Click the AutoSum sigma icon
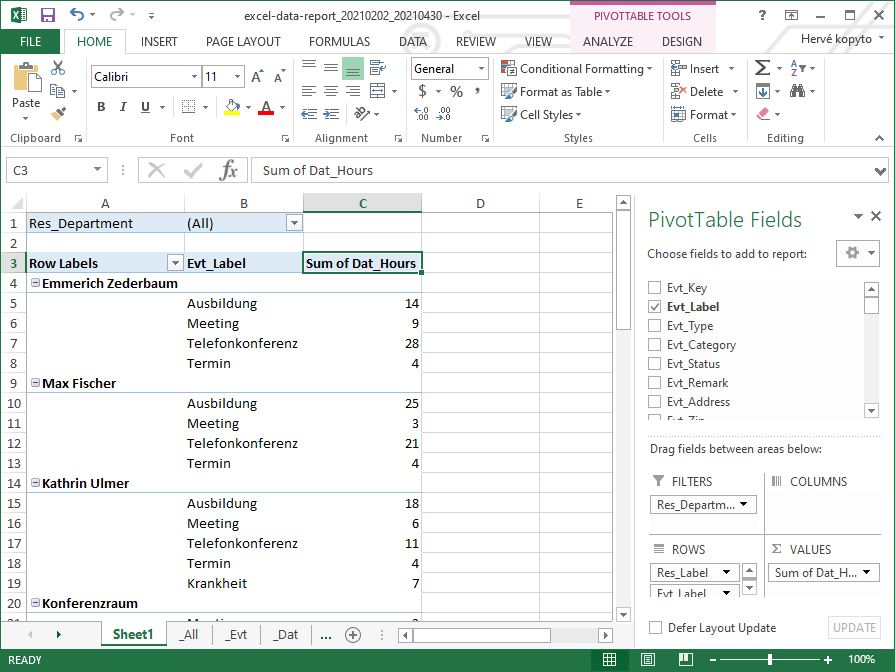 [763, 68]
